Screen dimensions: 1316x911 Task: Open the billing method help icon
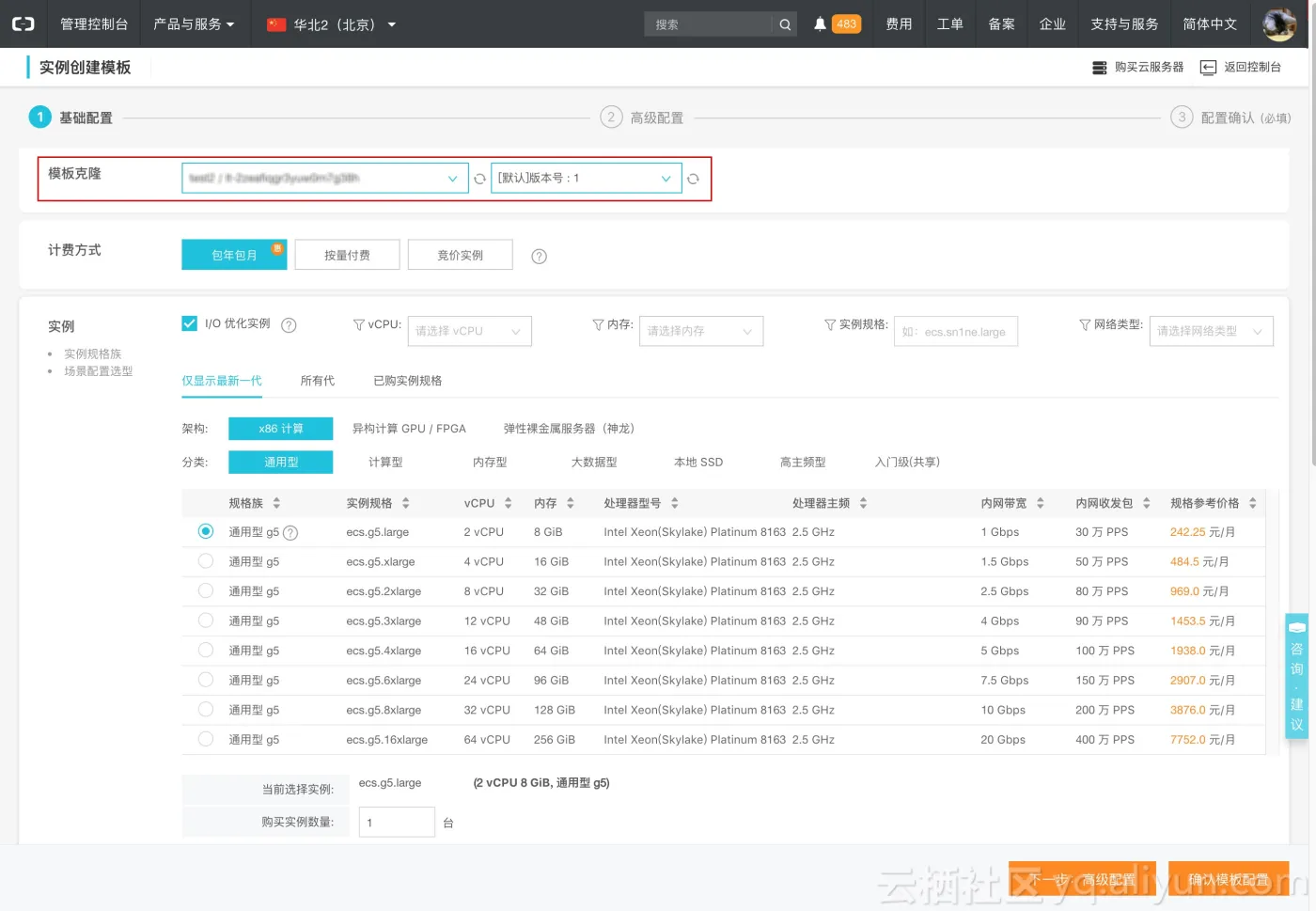click(539, 256)
